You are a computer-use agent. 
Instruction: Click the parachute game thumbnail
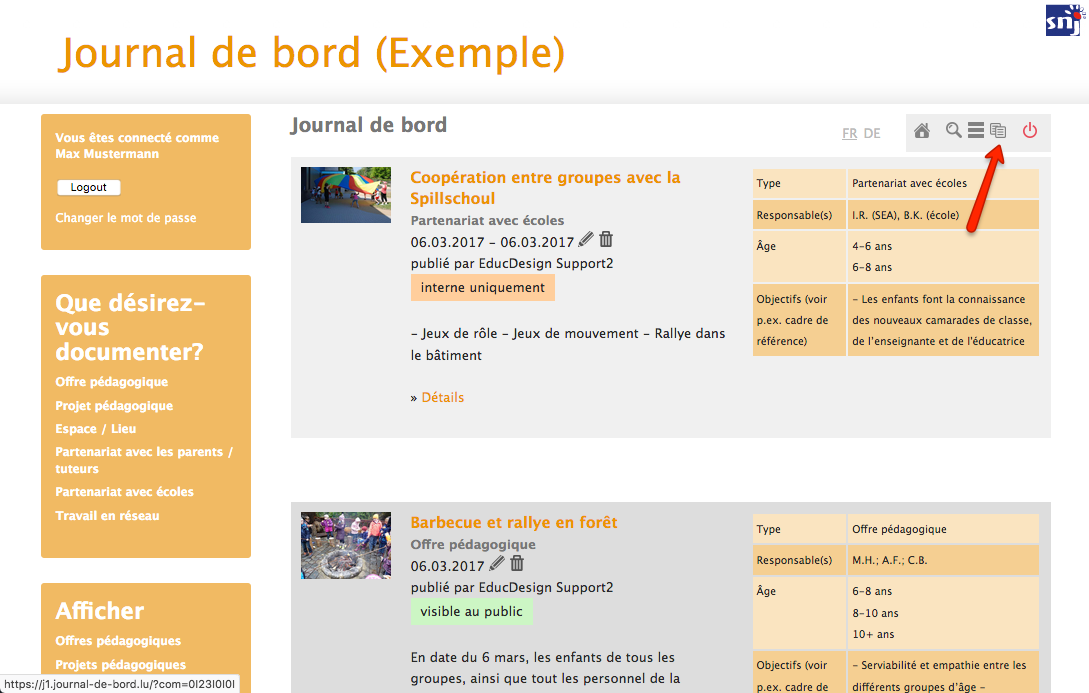click(x=346, y=195)
